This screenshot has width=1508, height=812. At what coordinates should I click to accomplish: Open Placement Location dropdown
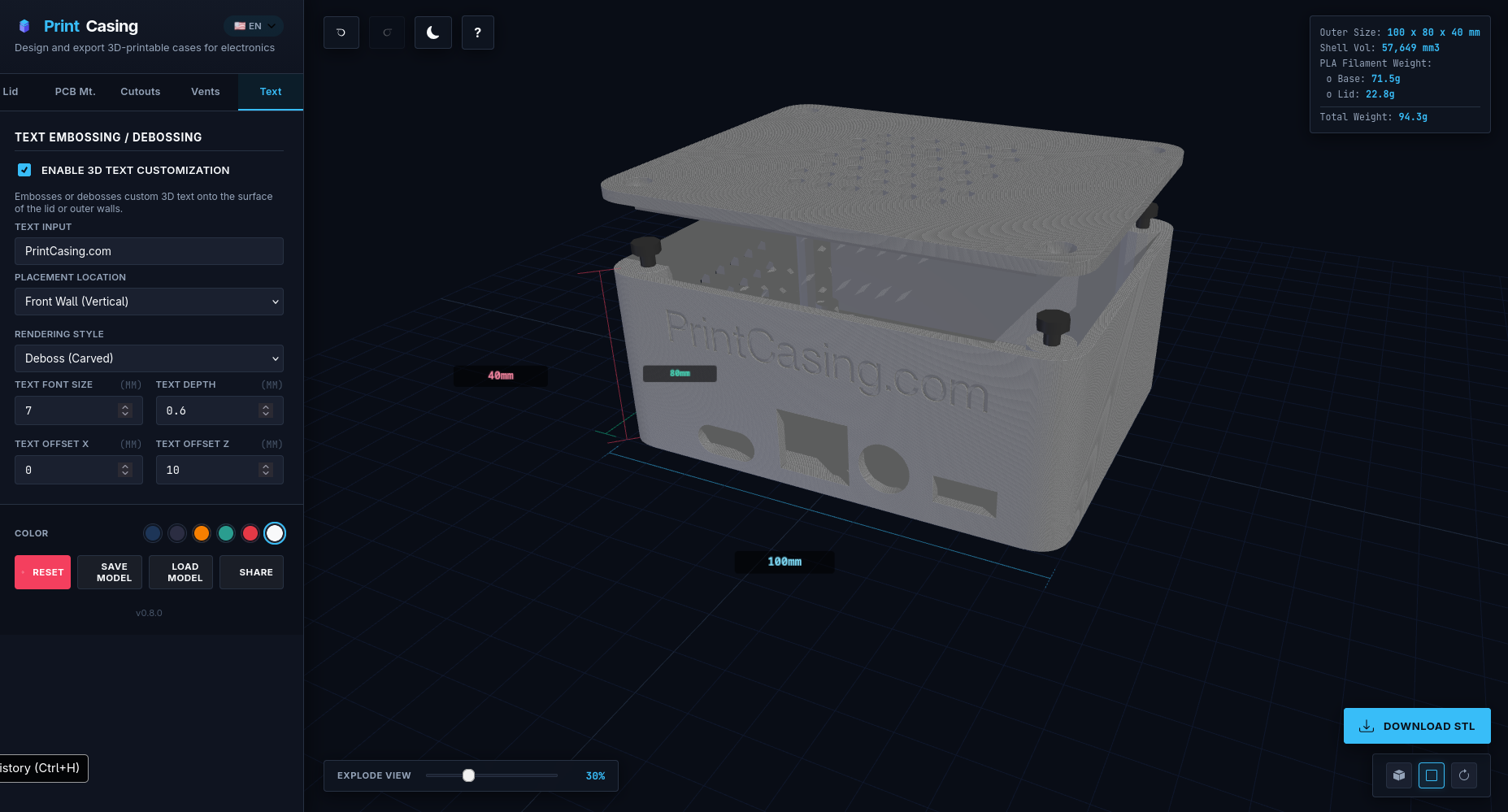point(149,302)
